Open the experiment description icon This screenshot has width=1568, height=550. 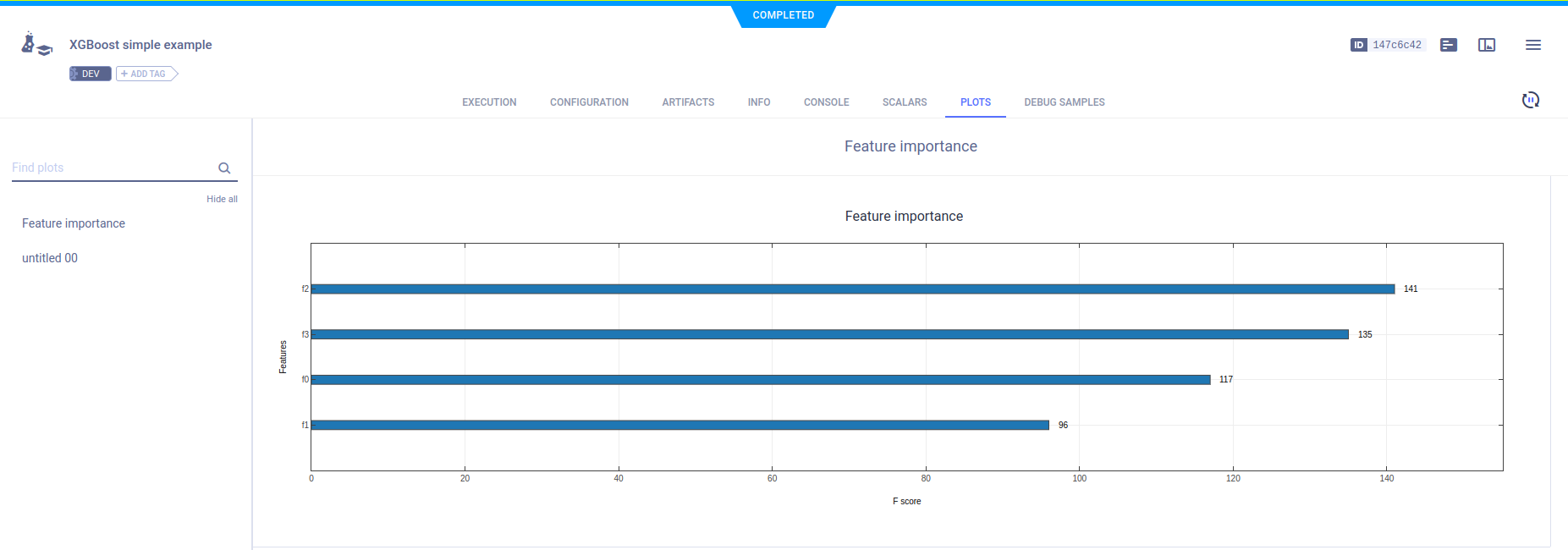1449,45
